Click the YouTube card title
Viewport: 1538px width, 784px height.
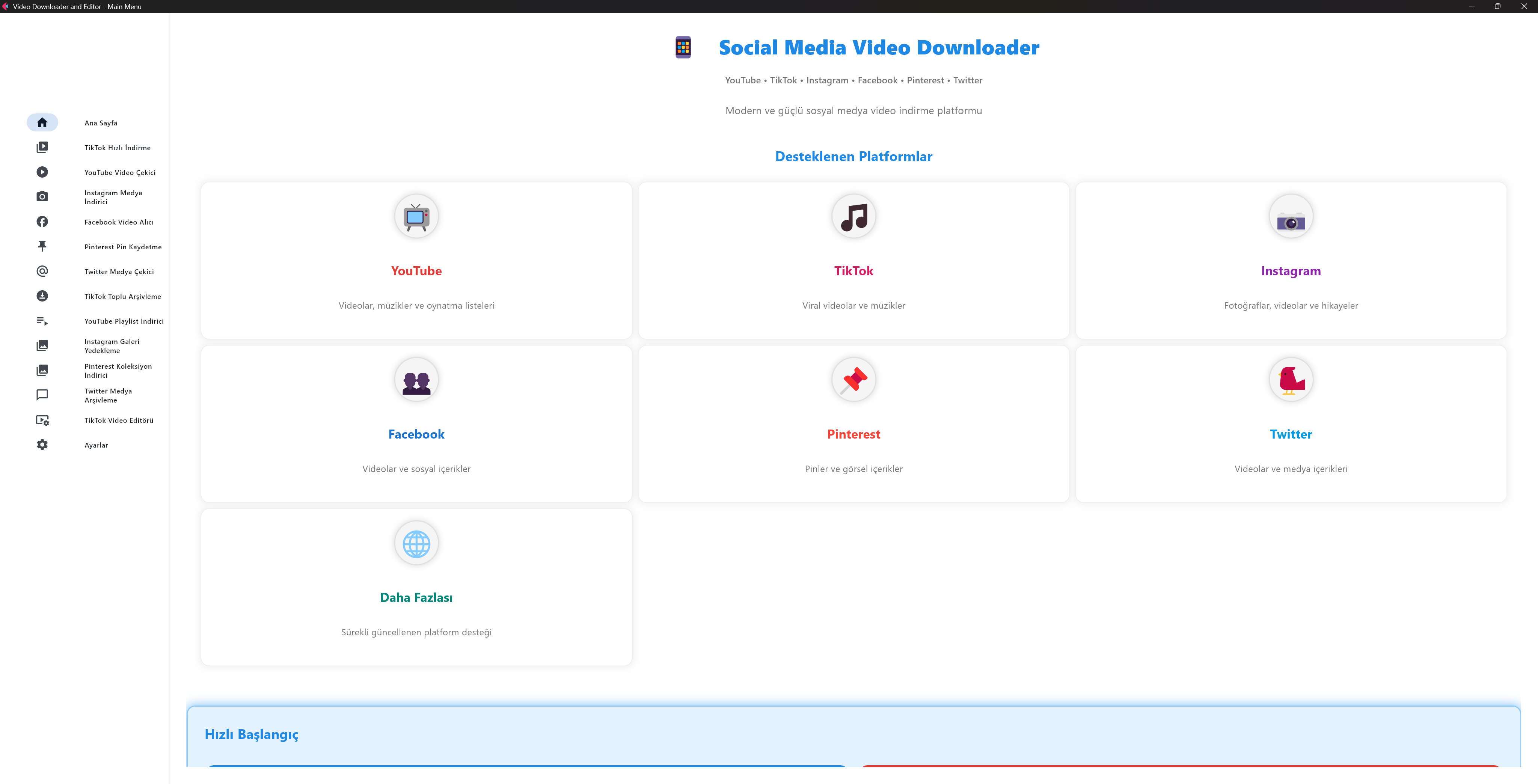coord(416,271)
